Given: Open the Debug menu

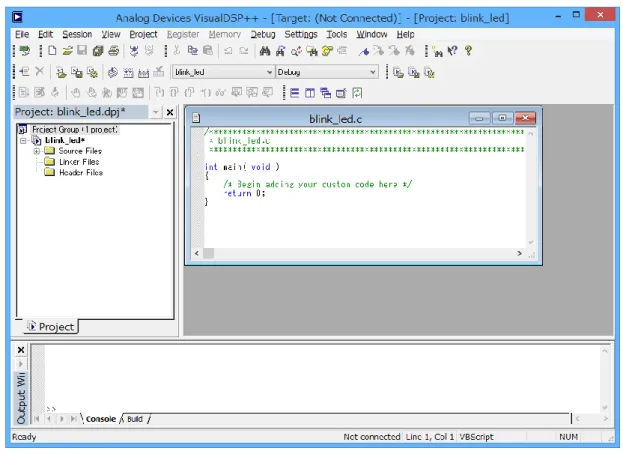Looking at the screenshot, I should (x=263, y=35).
